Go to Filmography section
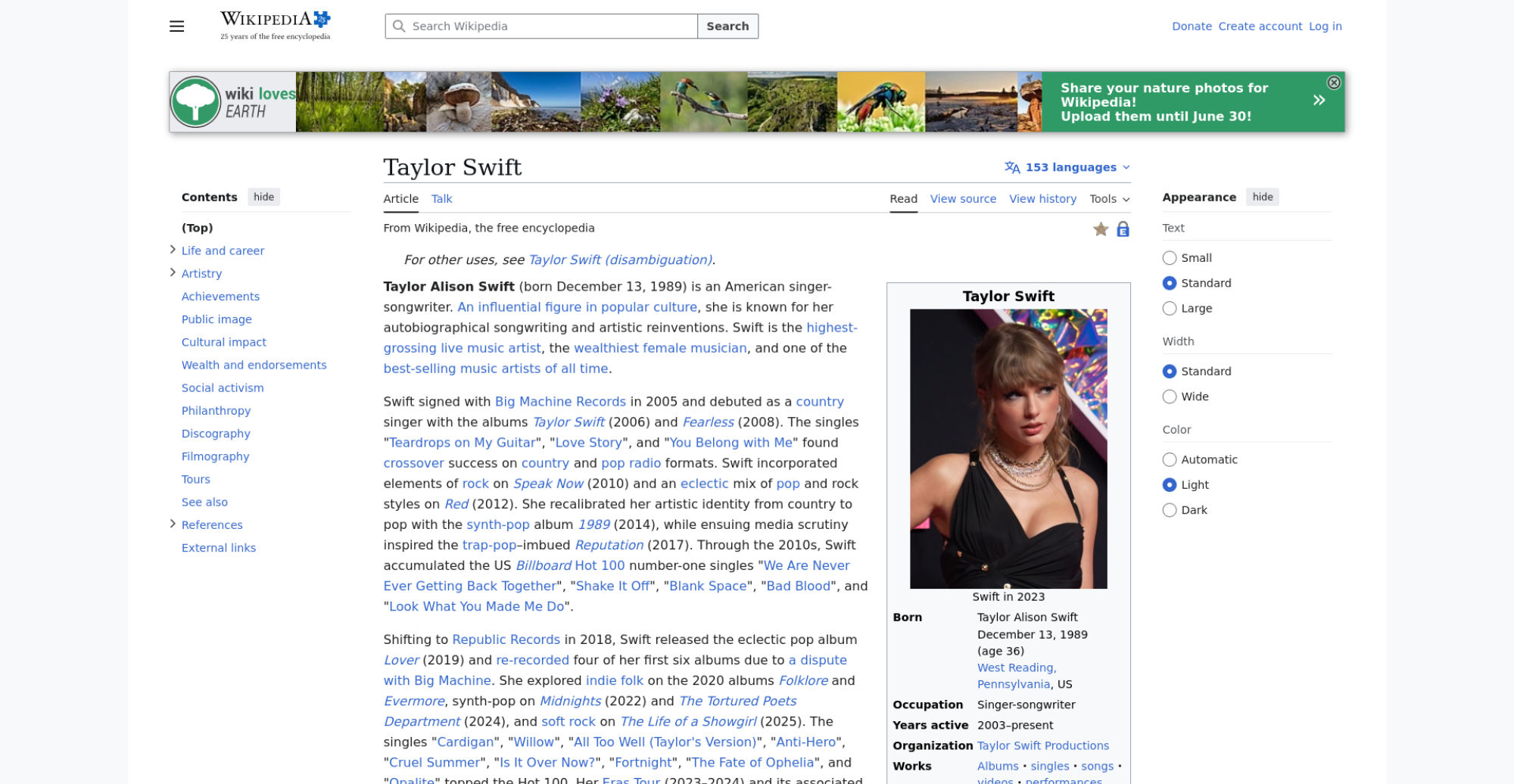The image size is (1514, 784). click(x=215, y=456)
